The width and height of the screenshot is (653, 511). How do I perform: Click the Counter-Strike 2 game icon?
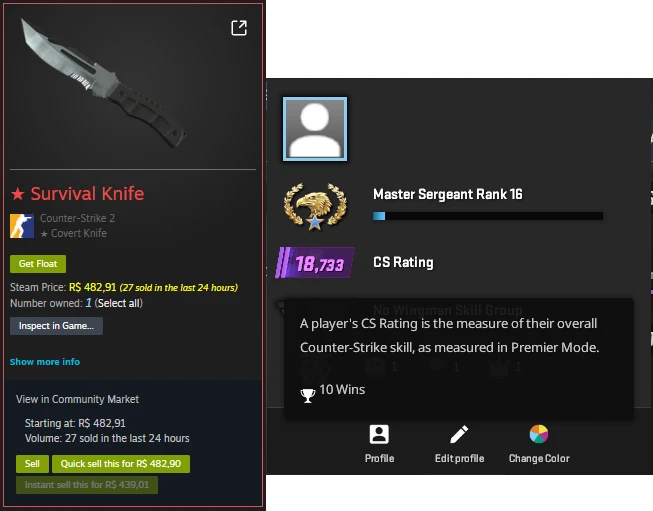(x=22, y=226)
